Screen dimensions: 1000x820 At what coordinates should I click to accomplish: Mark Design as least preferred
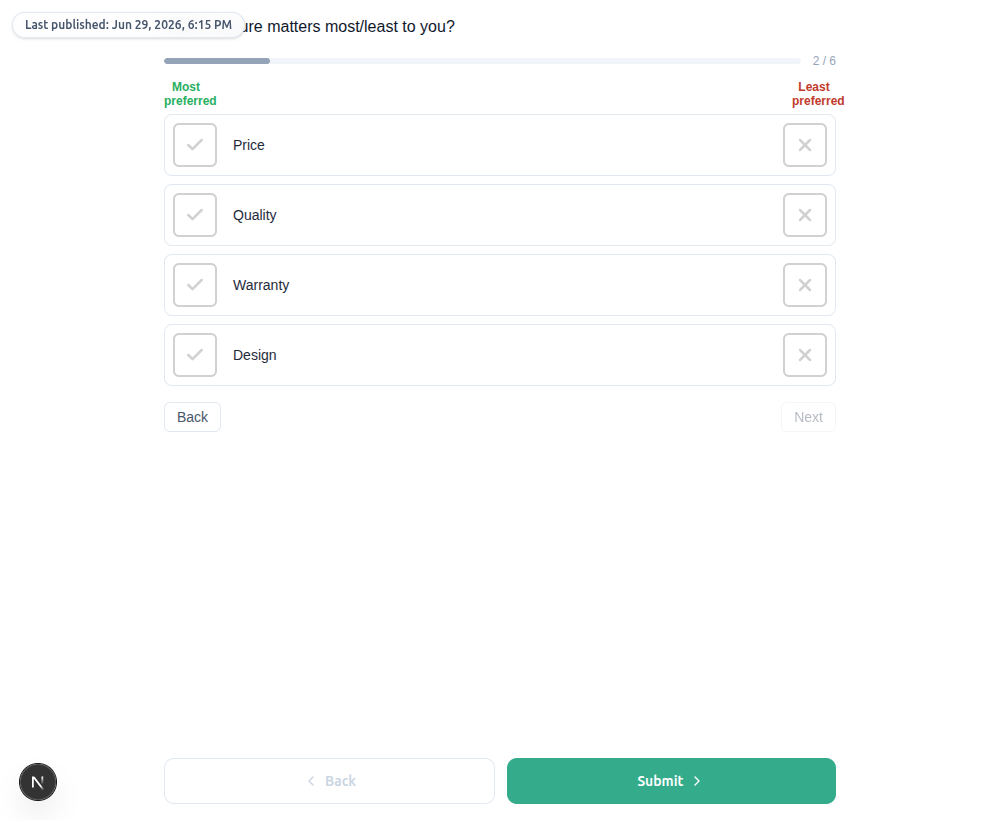click(804, 355)
